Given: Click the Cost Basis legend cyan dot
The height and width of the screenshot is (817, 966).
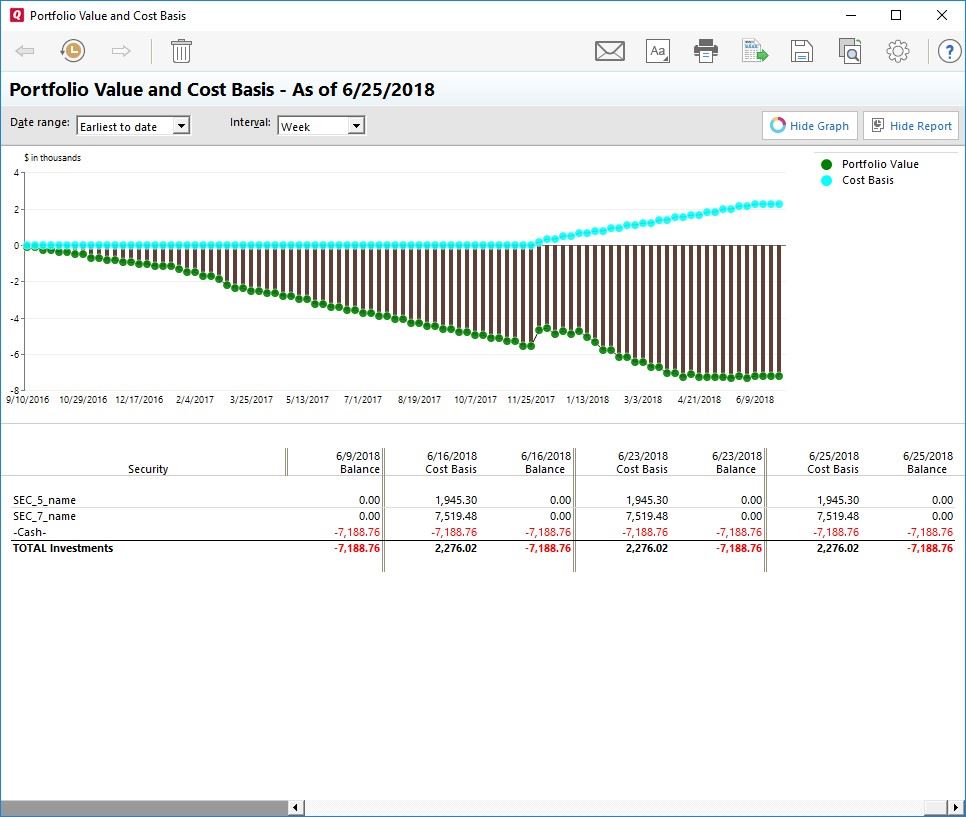Looking at the screenshot, I should coord(826,180).
